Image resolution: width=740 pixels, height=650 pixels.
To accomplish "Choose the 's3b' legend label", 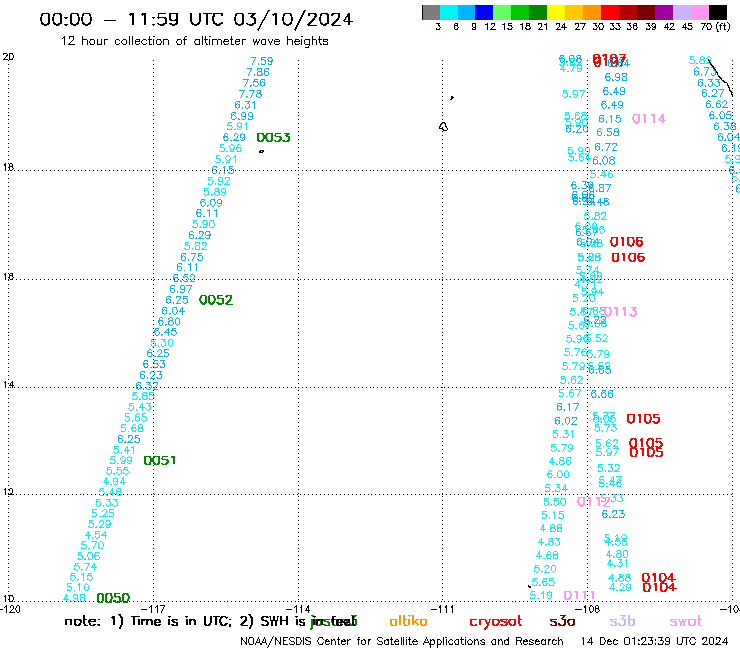I will (622, 621).
